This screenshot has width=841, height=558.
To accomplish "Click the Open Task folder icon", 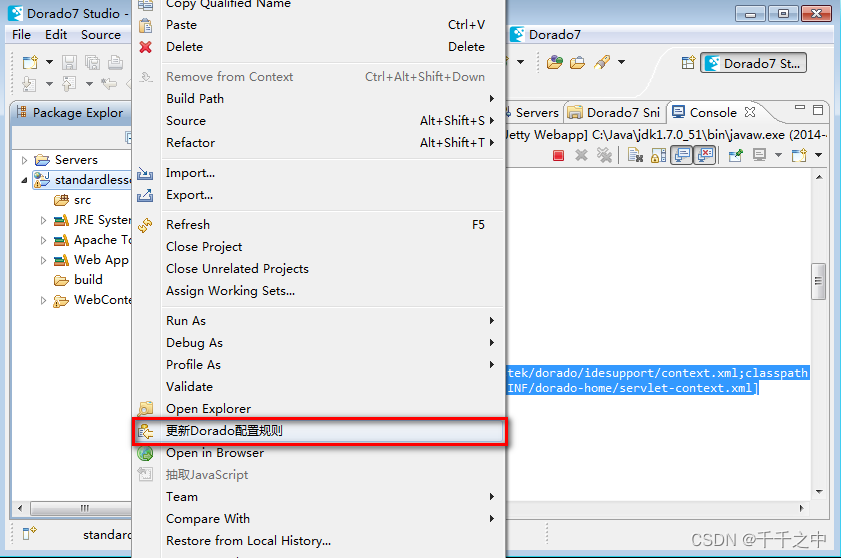I will pyautogui.click(x=577, y=62).
